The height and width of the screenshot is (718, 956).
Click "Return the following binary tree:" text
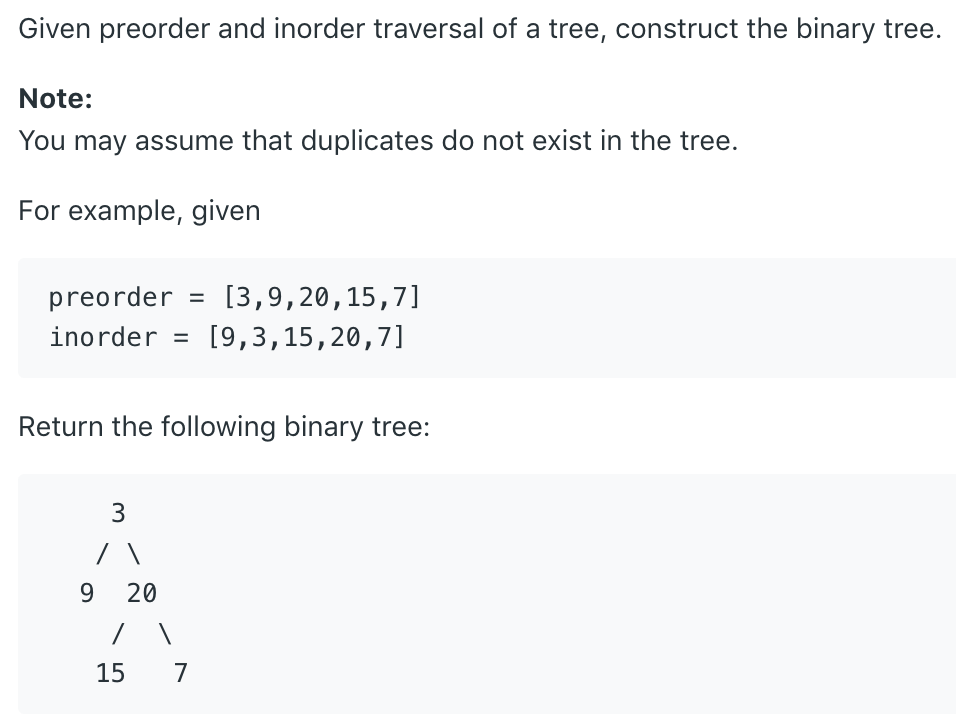tap(224, 427)
